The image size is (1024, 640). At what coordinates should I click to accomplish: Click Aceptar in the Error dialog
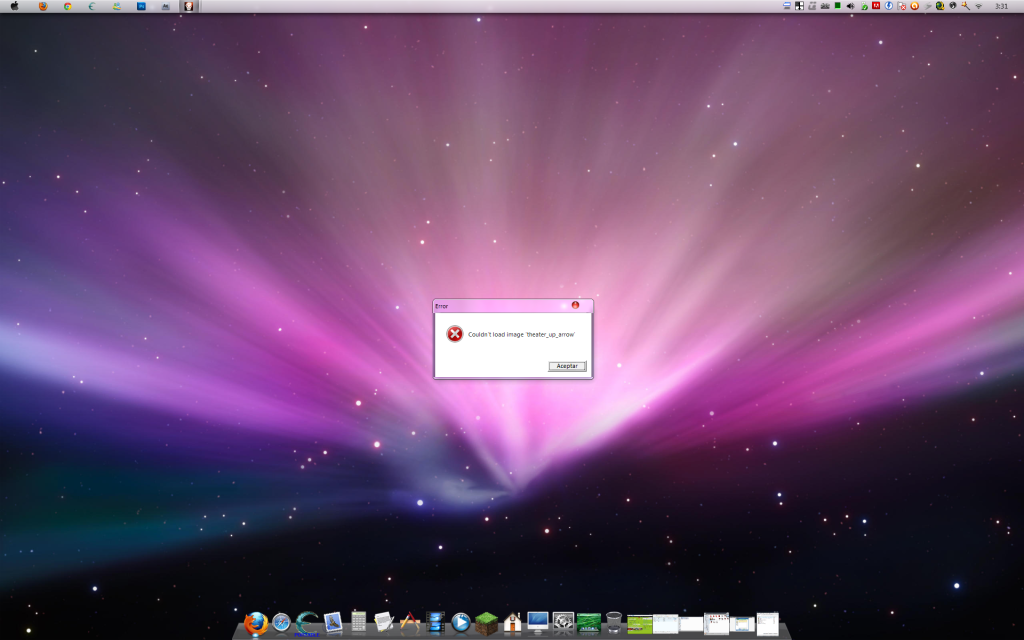pyautogui.click(x=567, y=366)
